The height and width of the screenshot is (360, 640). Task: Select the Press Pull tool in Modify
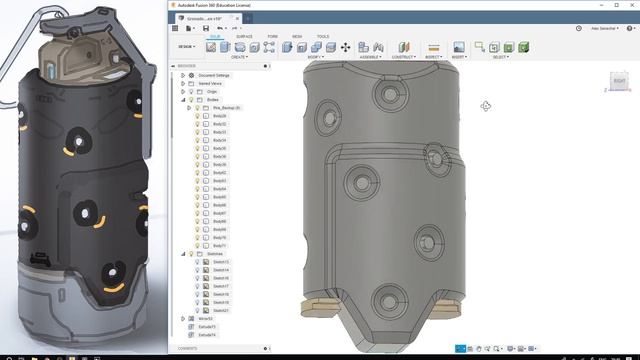pos(287,47)
